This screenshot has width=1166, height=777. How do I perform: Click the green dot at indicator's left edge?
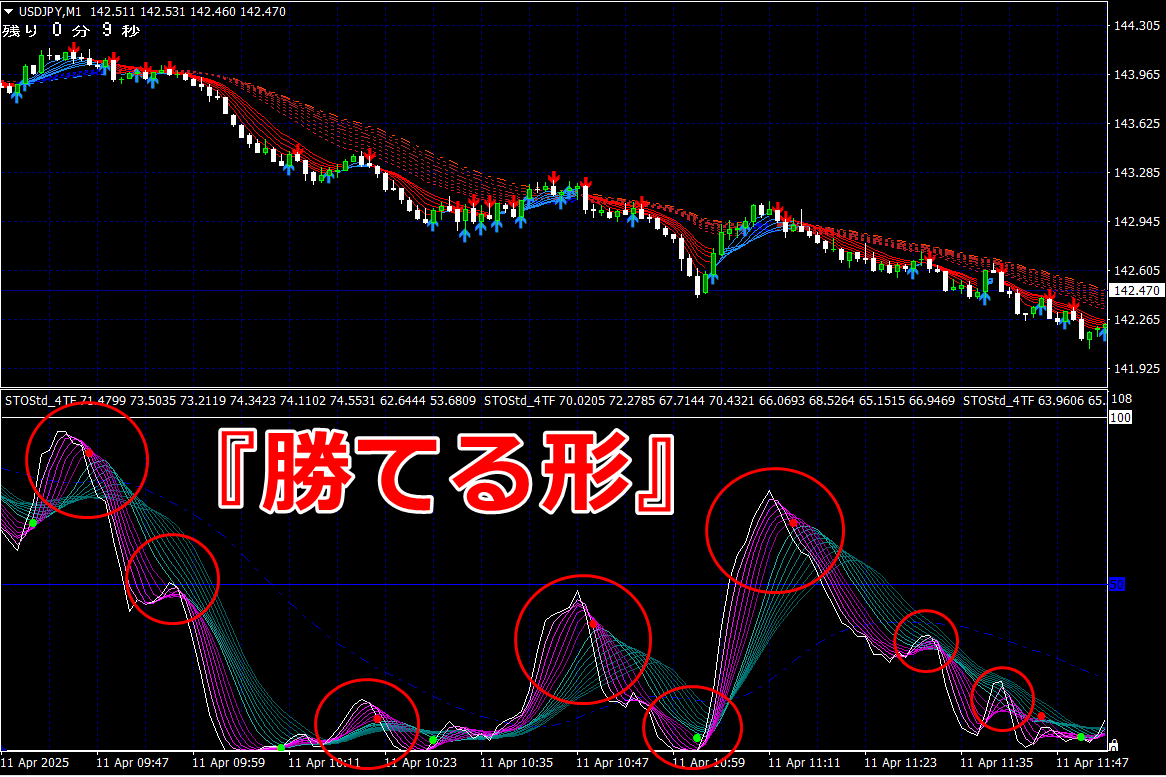33,523
